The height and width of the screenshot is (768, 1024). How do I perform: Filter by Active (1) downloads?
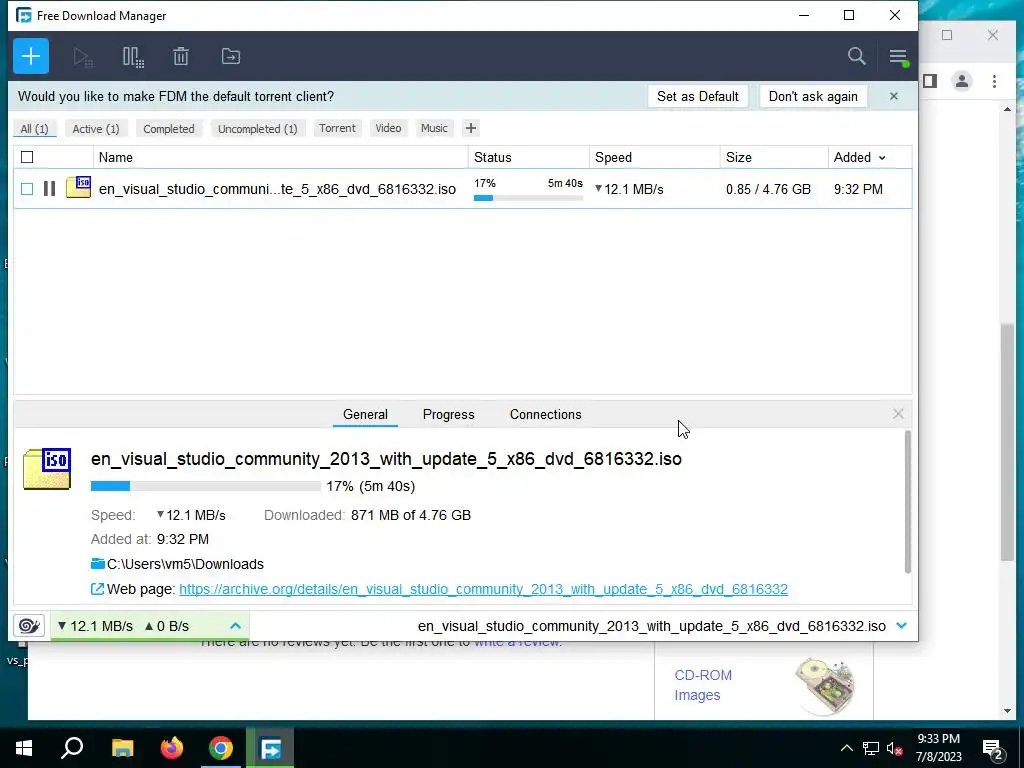tap(96, 129)
